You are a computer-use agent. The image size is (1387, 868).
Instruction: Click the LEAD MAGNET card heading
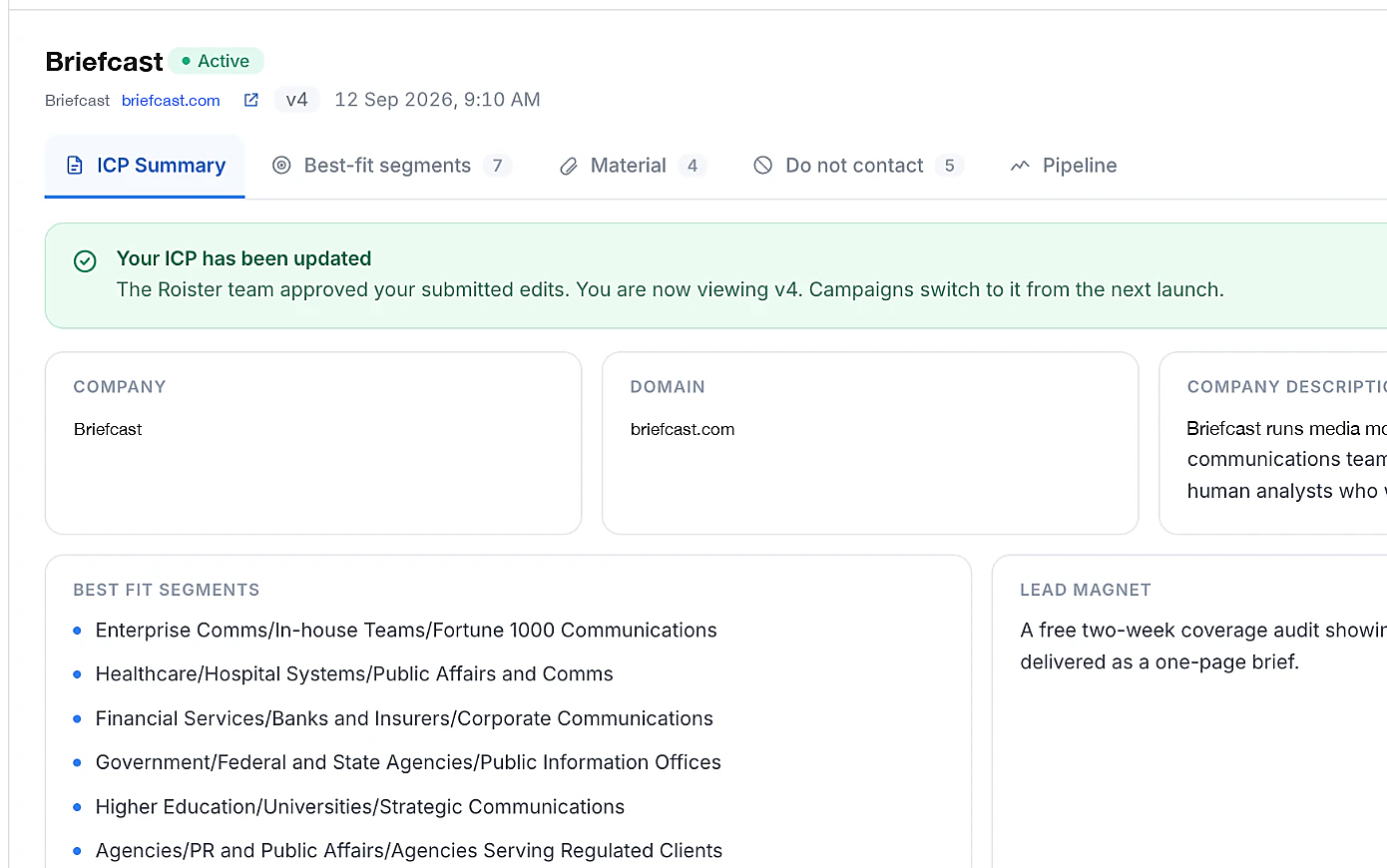(1086, 590)
